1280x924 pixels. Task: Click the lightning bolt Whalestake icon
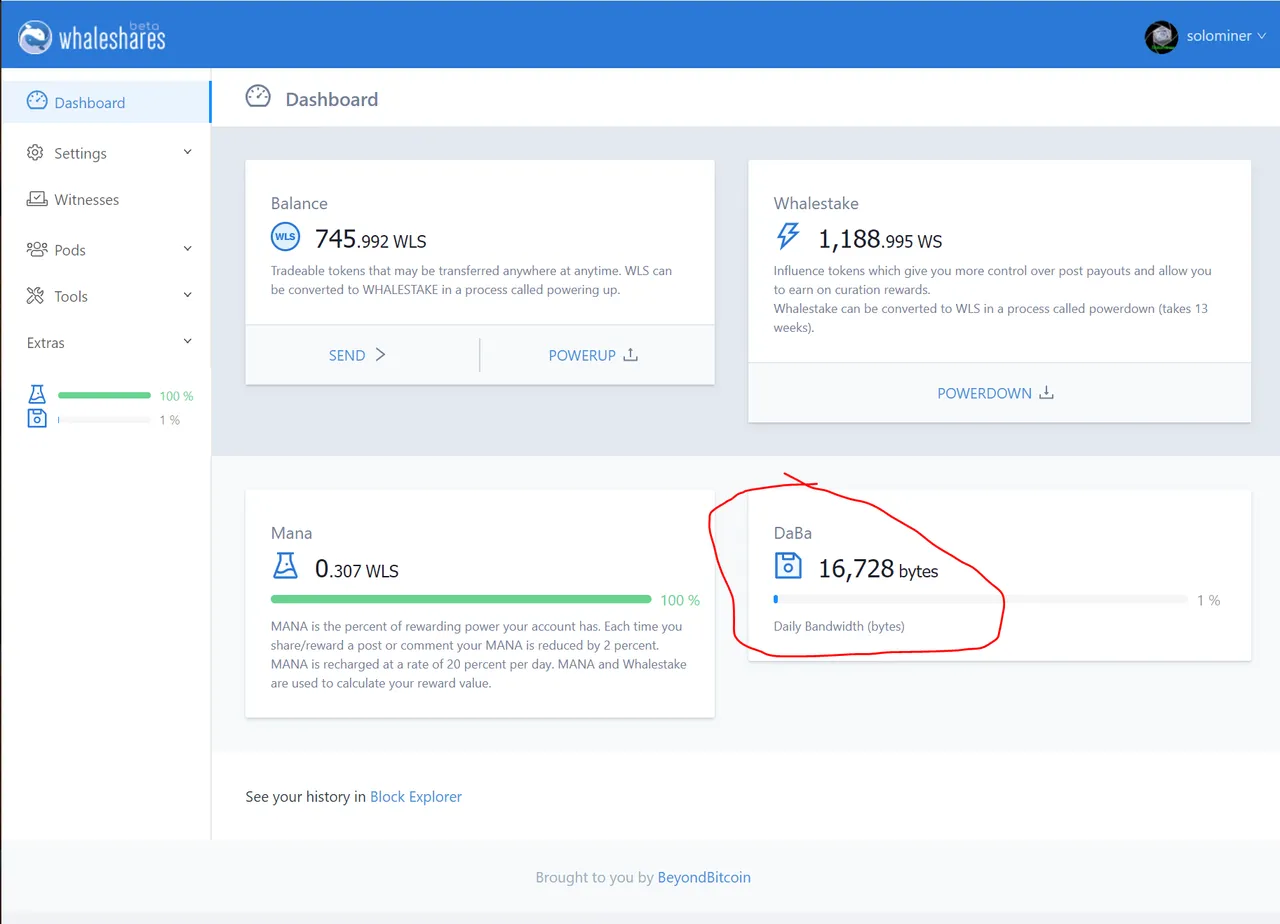788,237
